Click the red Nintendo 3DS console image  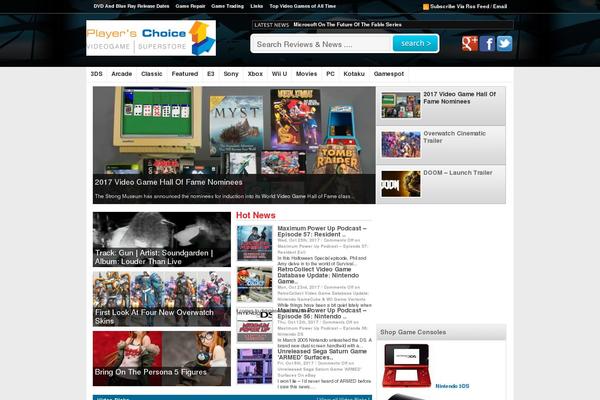(x=407, y=366)
